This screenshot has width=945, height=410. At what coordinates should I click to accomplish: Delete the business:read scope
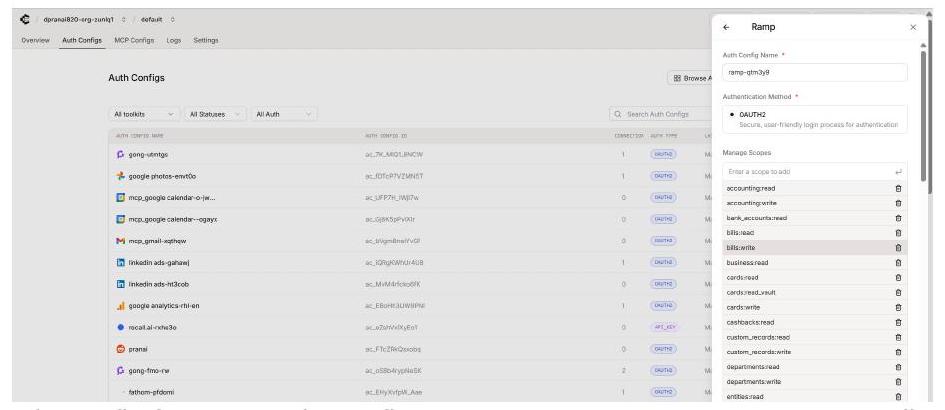(898, 263)
